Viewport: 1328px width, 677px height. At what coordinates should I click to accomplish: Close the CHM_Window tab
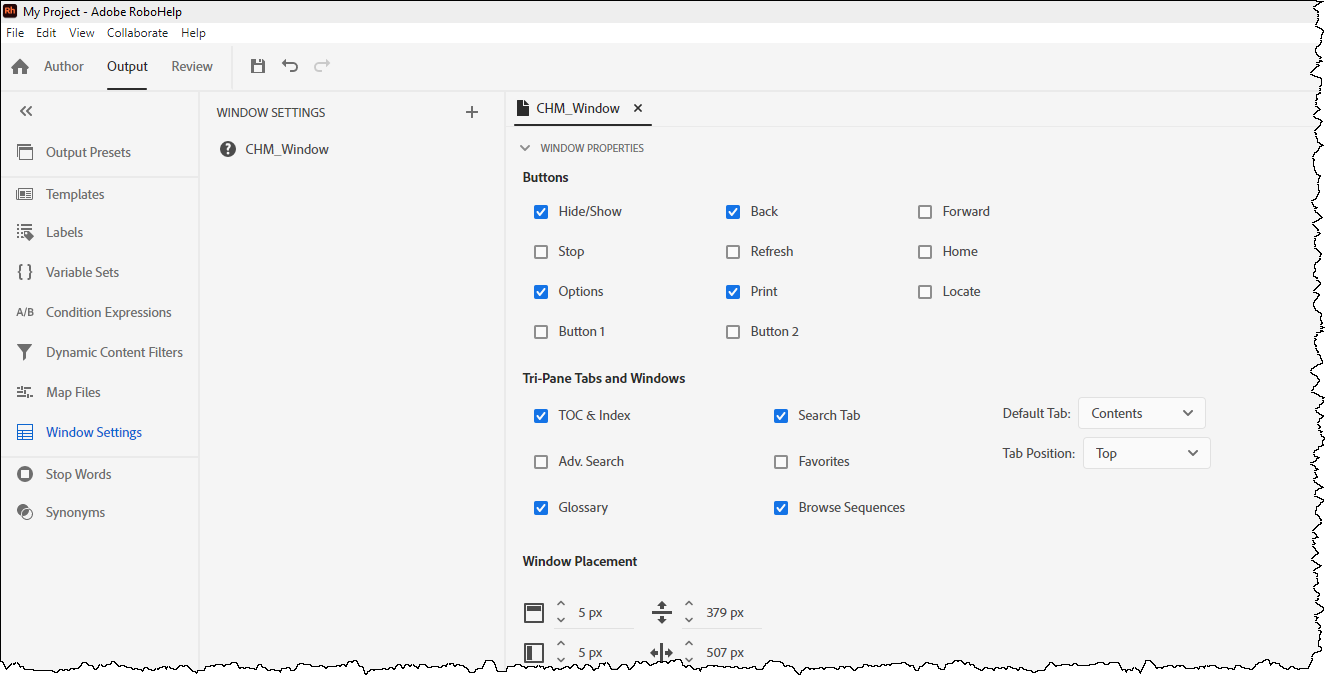tap(638, 108)
